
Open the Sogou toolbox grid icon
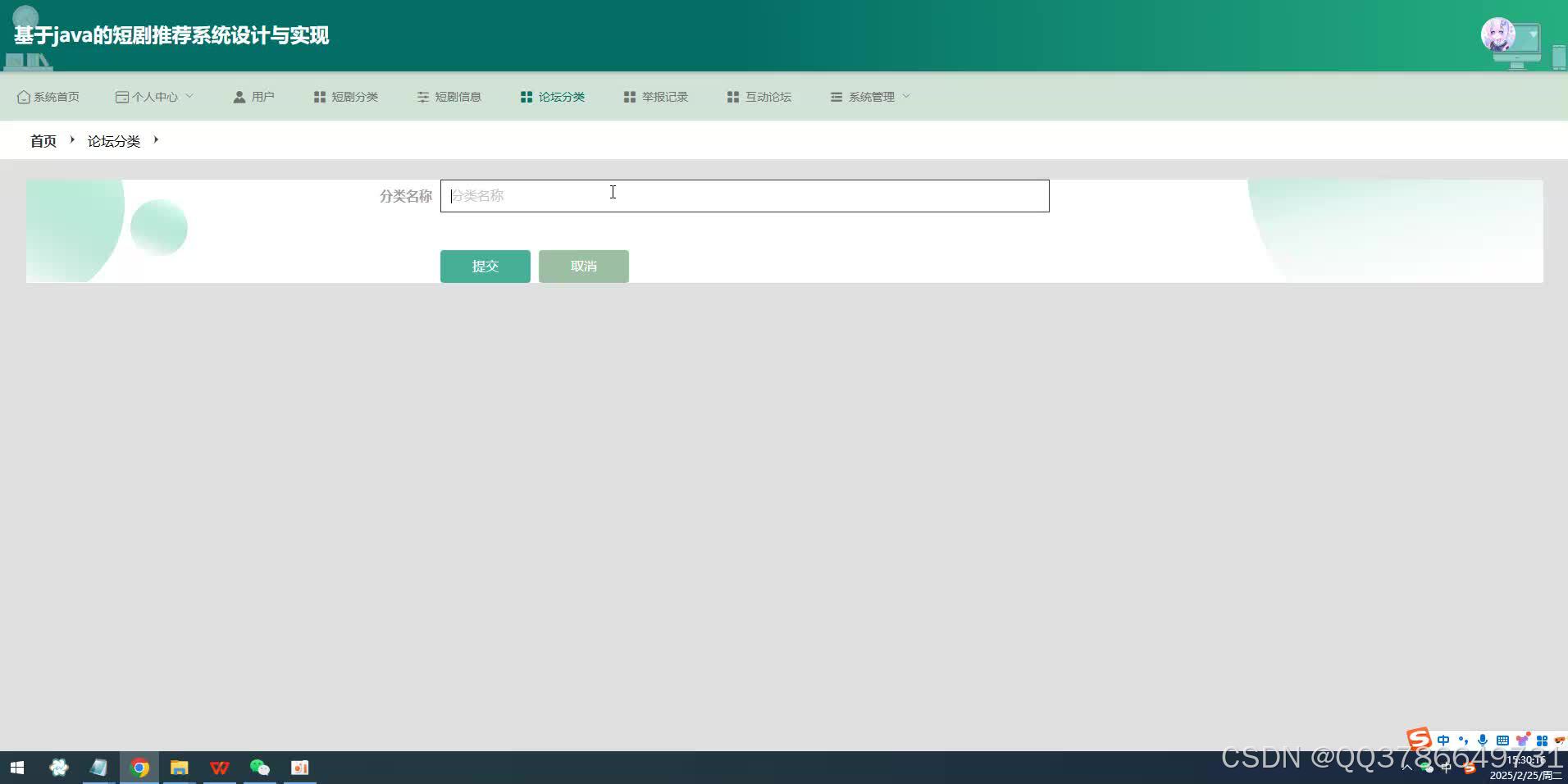[x=1542, y=741]
